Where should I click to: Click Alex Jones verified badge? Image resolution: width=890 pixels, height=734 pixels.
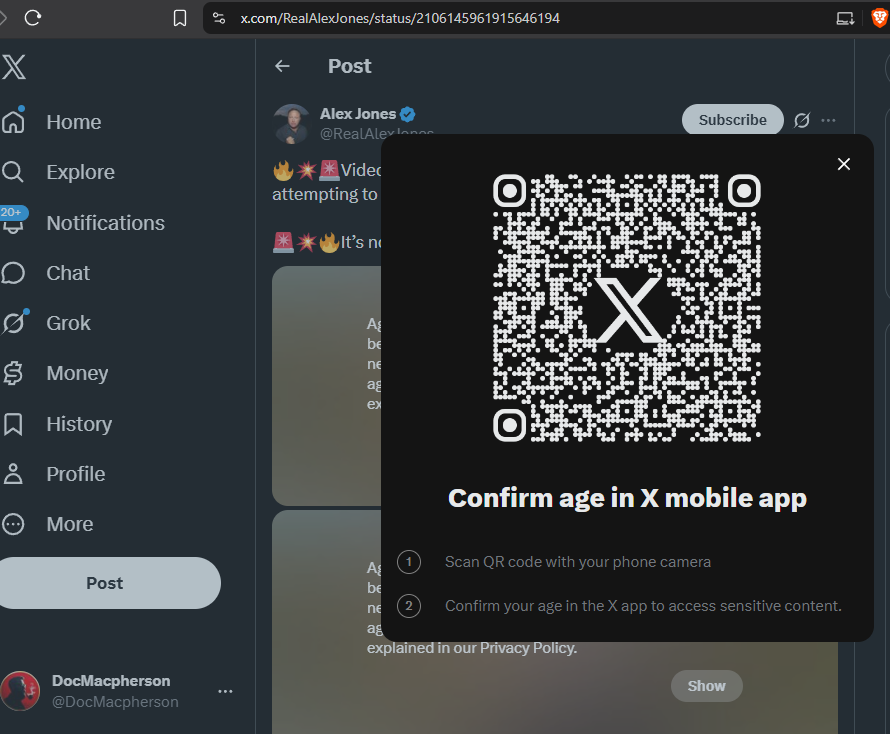pyautogui.click(x=408, y=114)
